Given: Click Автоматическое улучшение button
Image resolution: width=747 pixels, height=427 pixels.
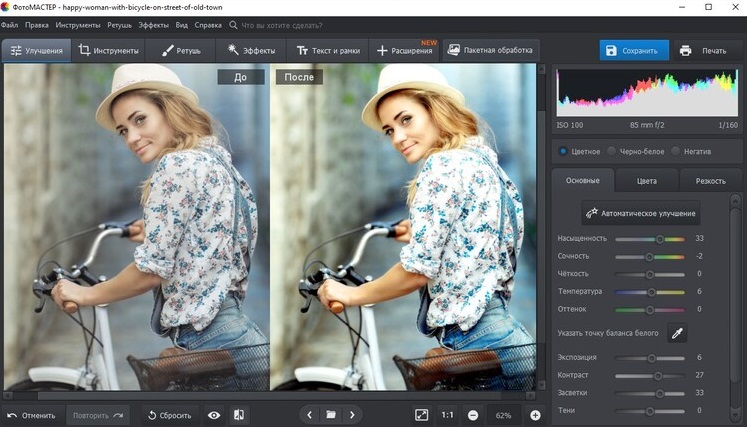Looking at the screenshot, I should [641, 213].
